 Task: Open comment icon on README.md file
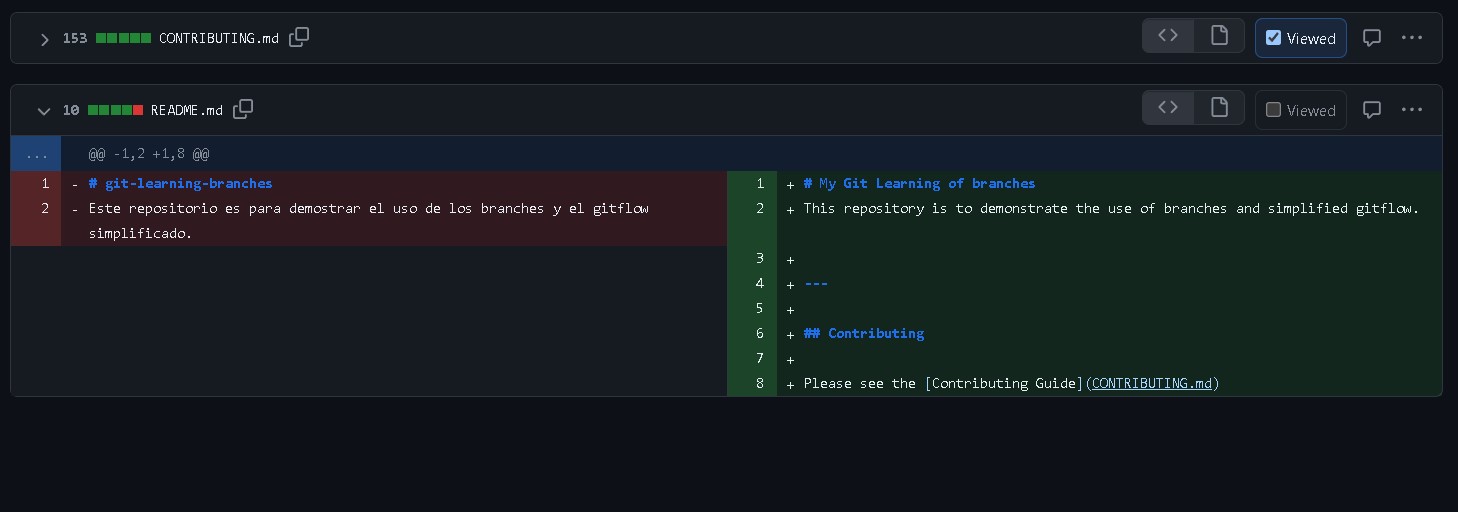pos(1372,109)
